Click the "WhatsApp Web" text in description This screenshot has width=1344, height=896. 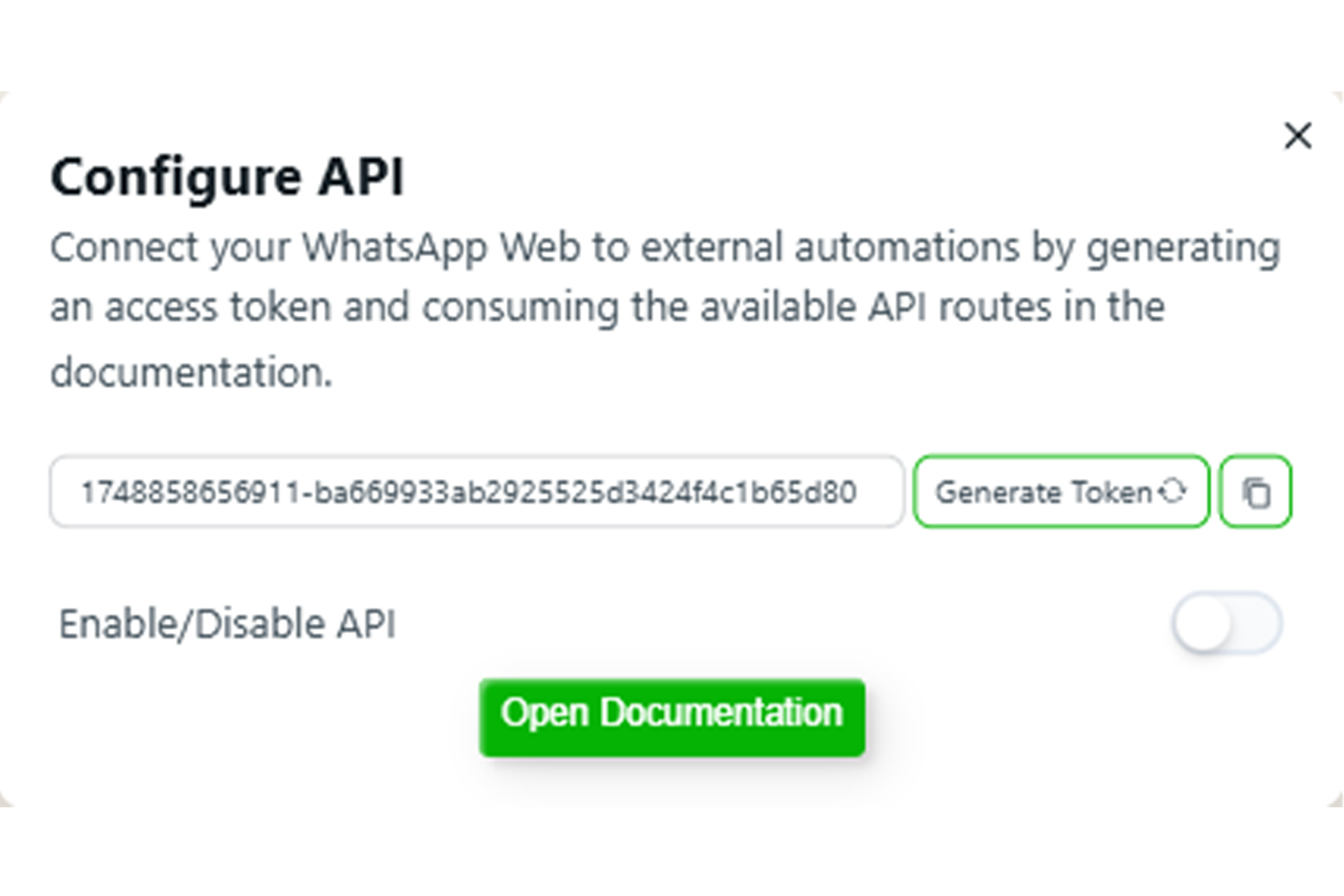[x=441, y=248]
